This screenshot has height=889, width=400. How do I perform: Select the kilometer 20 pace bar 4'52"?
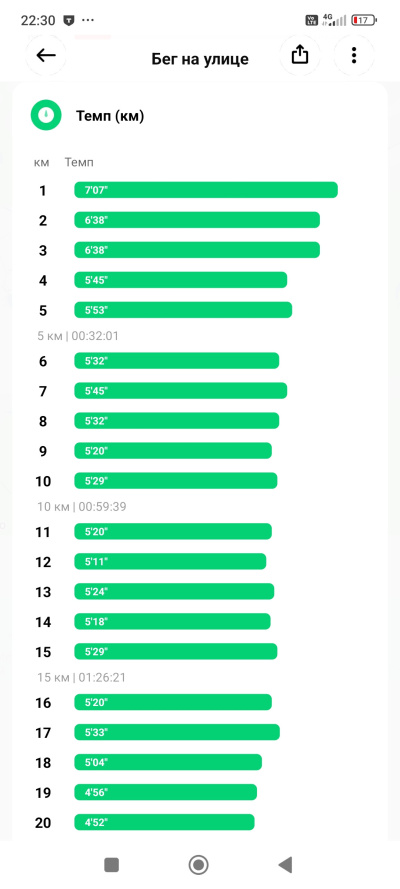[164, 822]
